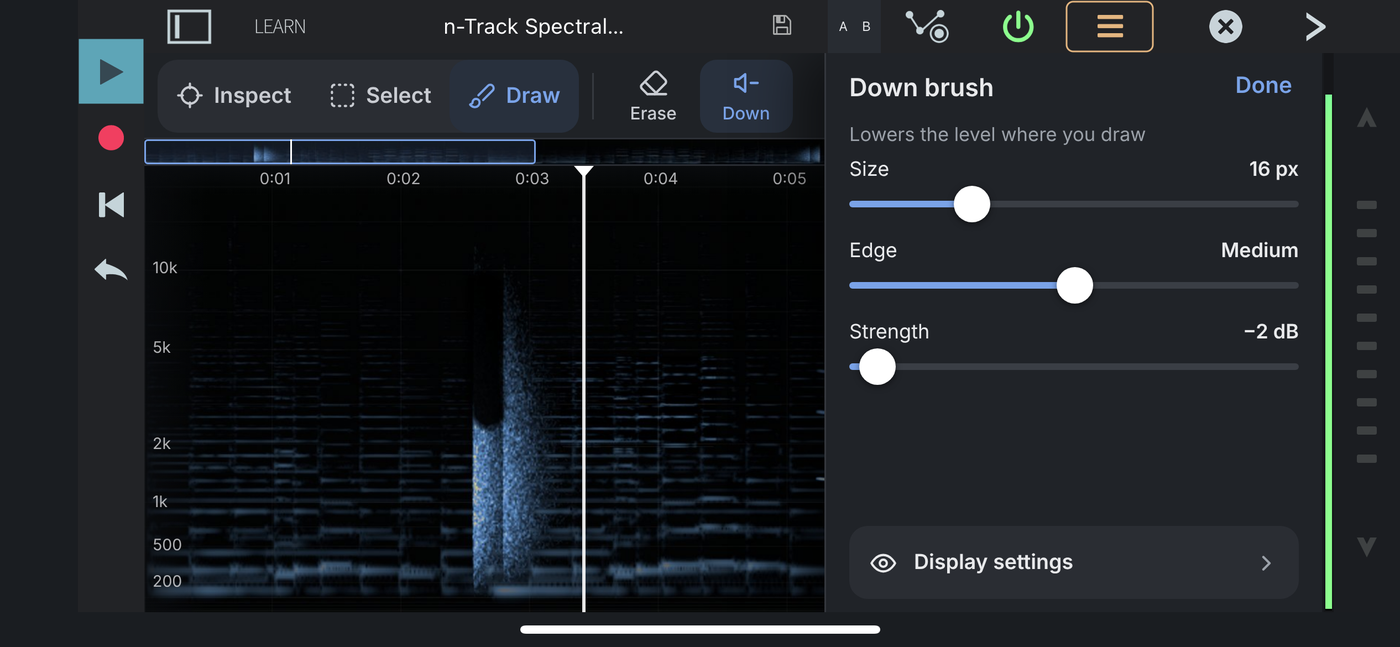
Task: Pick the Erase brush
Action: click(x=653, y=97)
